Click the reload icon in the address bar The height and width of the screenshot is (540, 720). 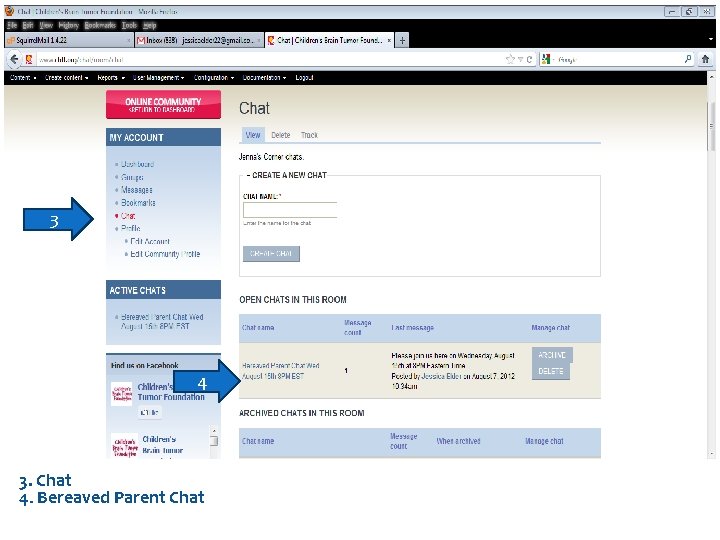pos(529,59)
